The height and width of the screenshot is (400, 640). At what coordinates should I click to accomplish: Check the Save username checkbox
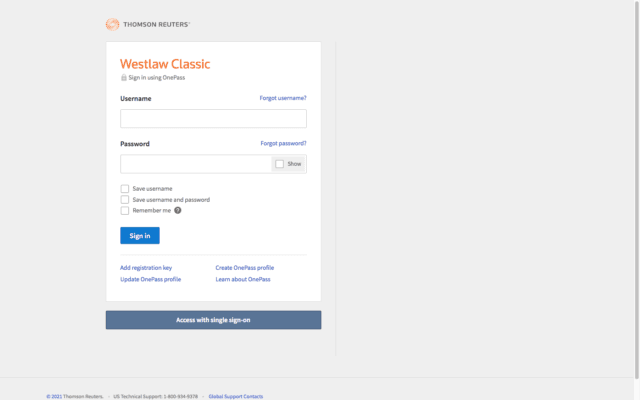click(125, 188)
